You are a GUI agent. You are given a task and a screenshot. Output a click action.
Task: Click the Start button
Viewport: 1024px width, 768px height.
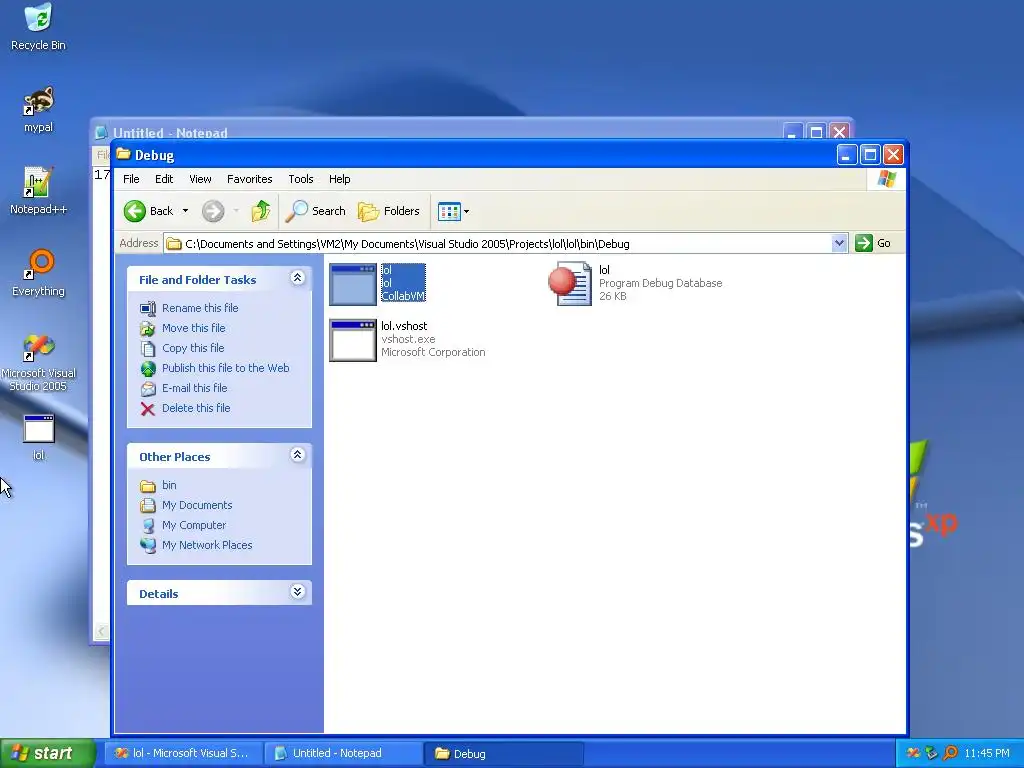click(48, 753)
